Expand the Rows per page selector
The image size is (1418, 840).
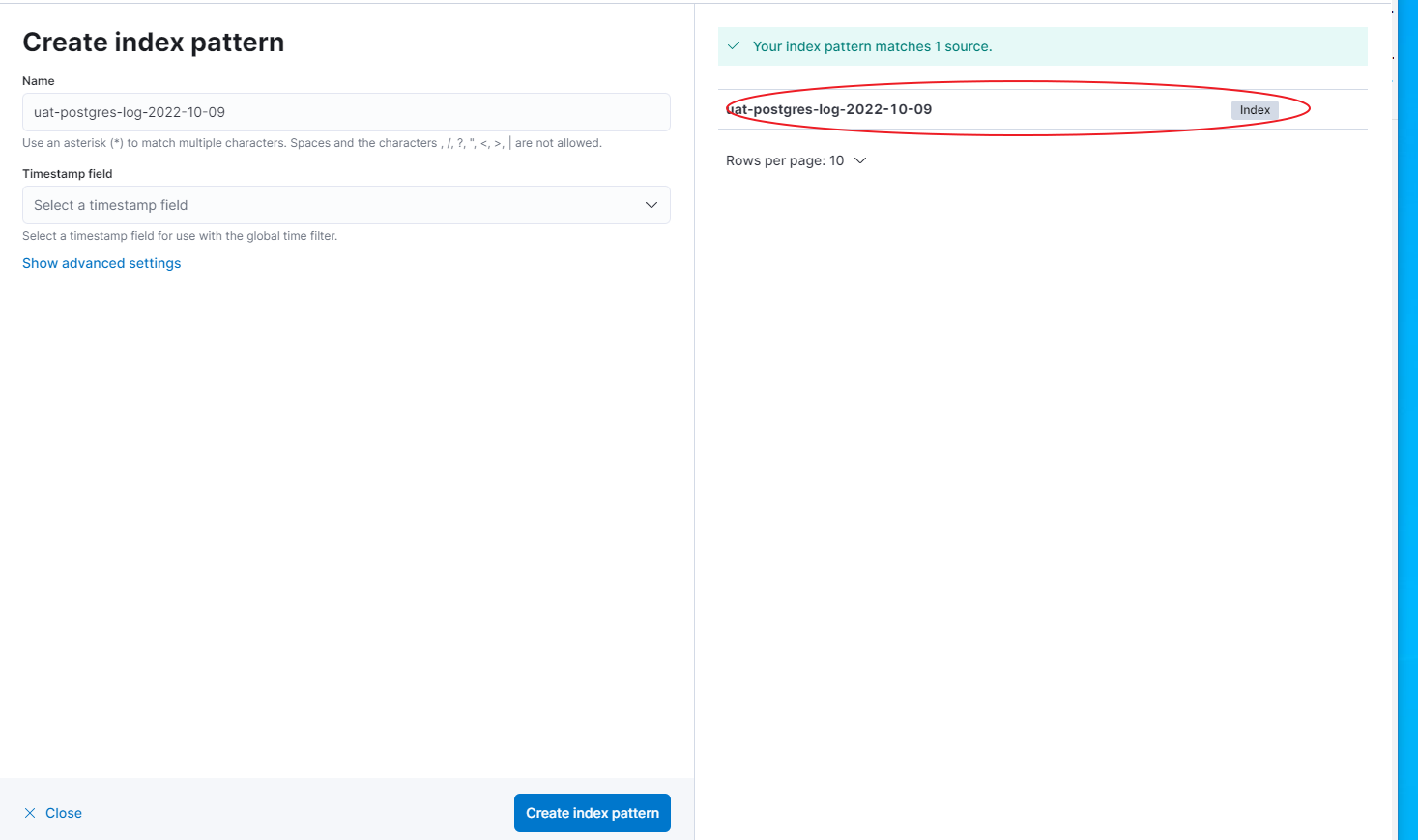796,160
